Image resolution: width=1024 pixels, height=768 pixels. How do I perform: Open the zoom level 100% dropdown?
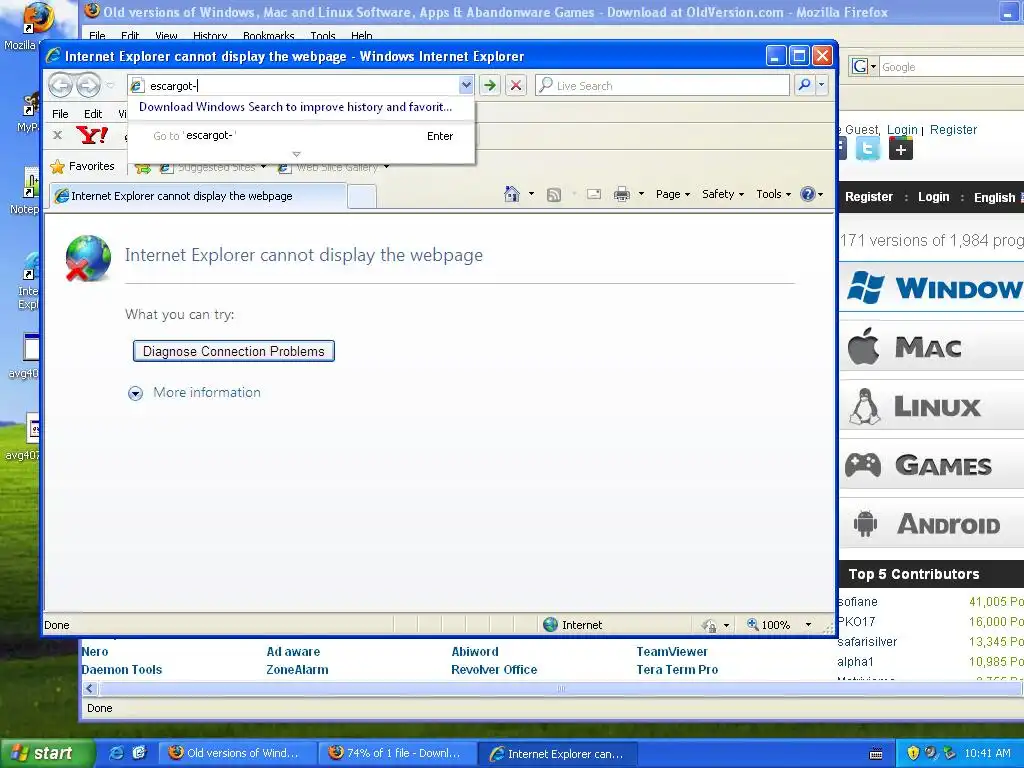808,625
